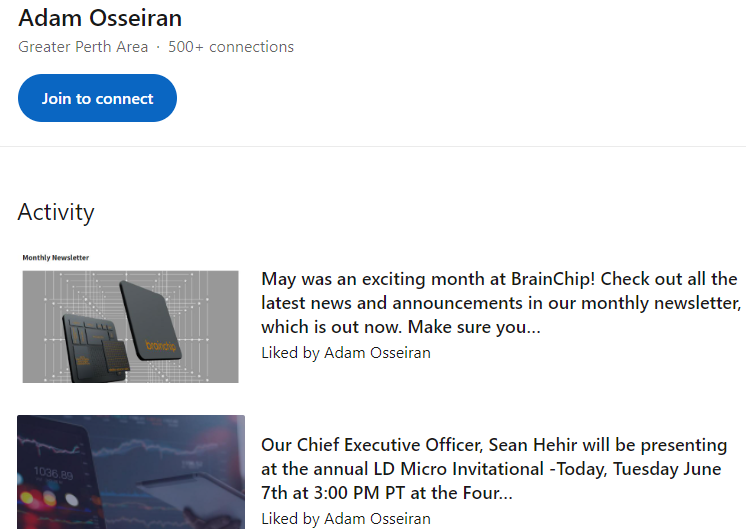Screen dimensions: 746x529
Task: Click the 'Monthly Newsletter' caption on the first thumbnail
Action: (x=56, y=258)
